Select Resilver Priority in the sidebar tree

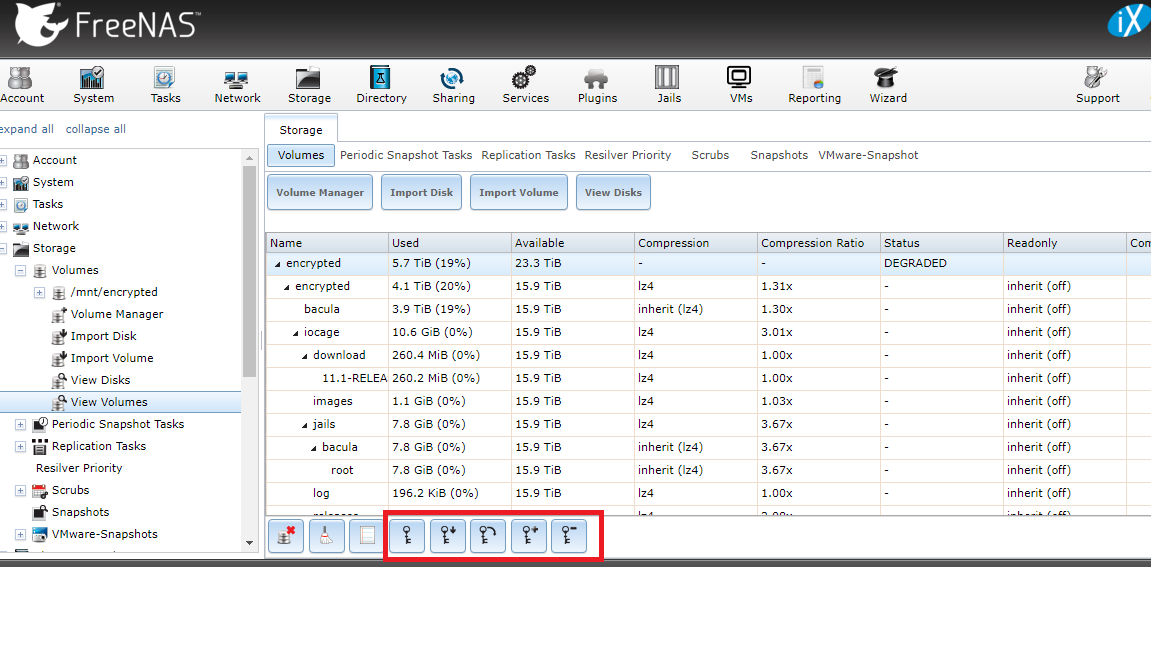79,468
